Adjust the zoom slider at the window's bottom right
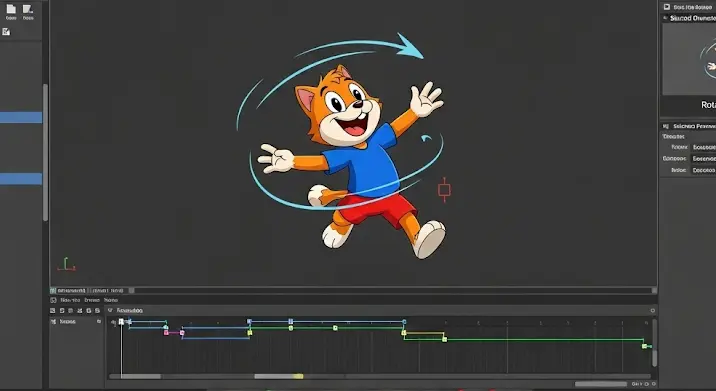 click(601, 384)
